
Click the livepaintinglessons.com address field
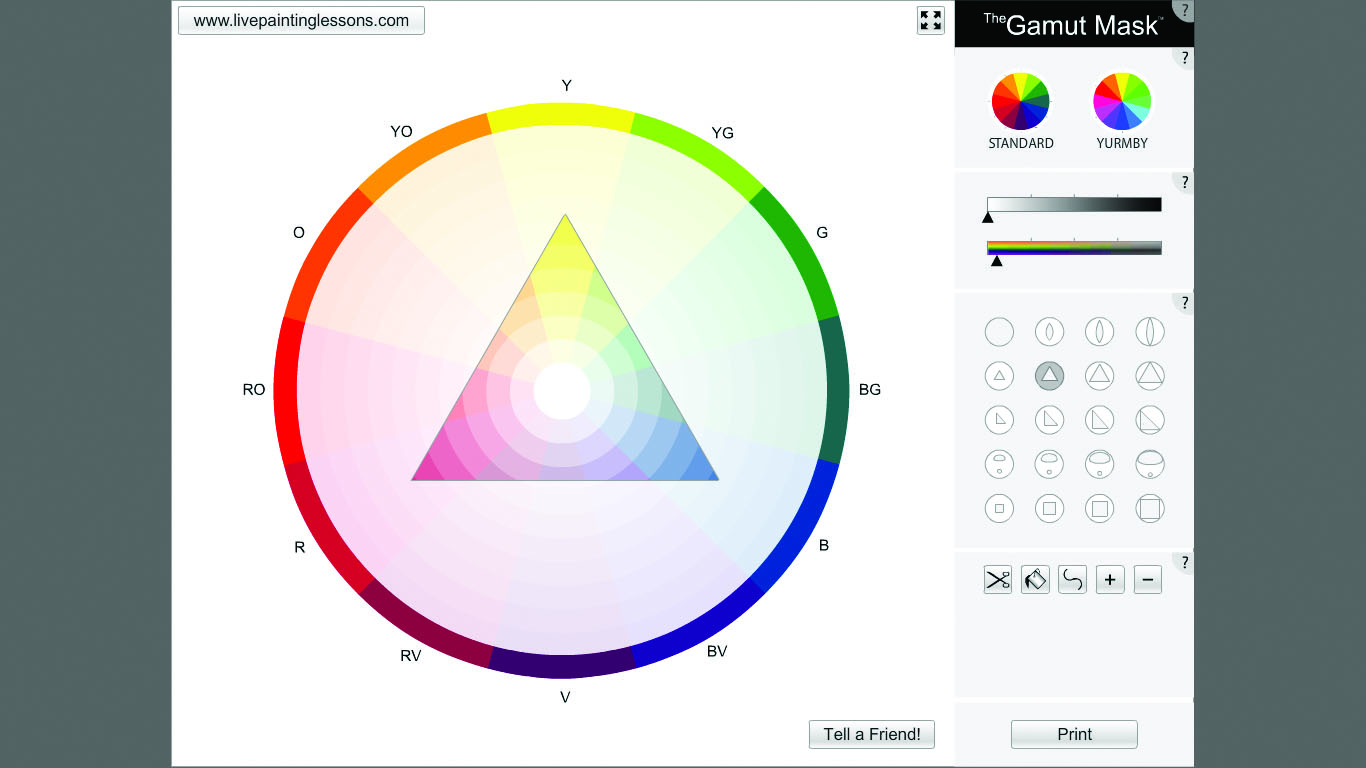(x=300, y=20)
